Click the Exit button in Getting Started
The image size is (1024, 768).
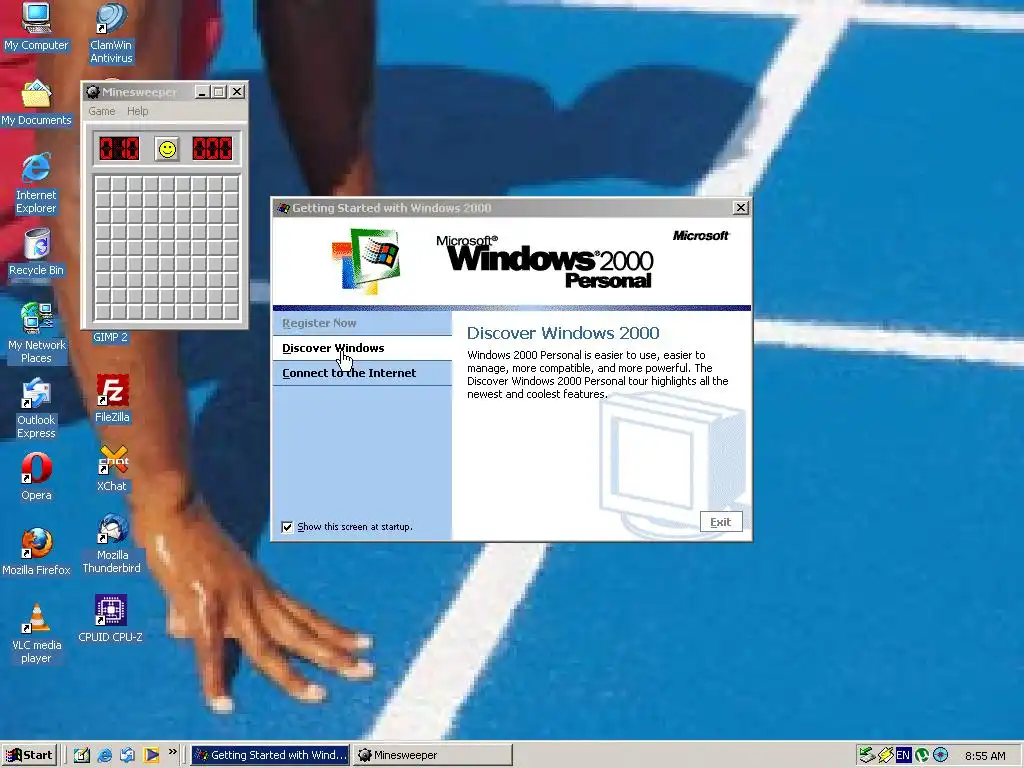pyautogui.click(x=721, y=522)
